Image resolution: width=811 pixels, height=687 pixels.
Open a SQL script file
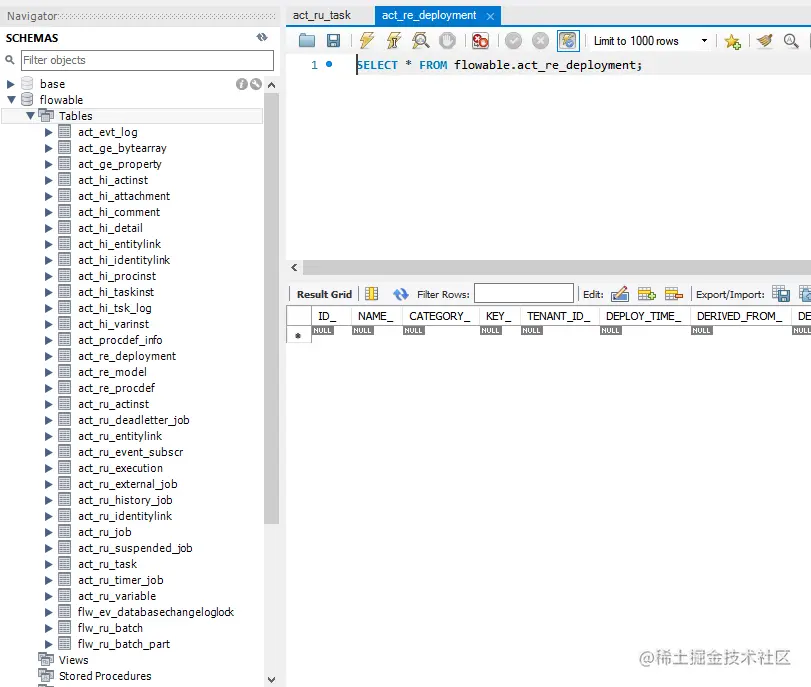click(x=306, y=40)
